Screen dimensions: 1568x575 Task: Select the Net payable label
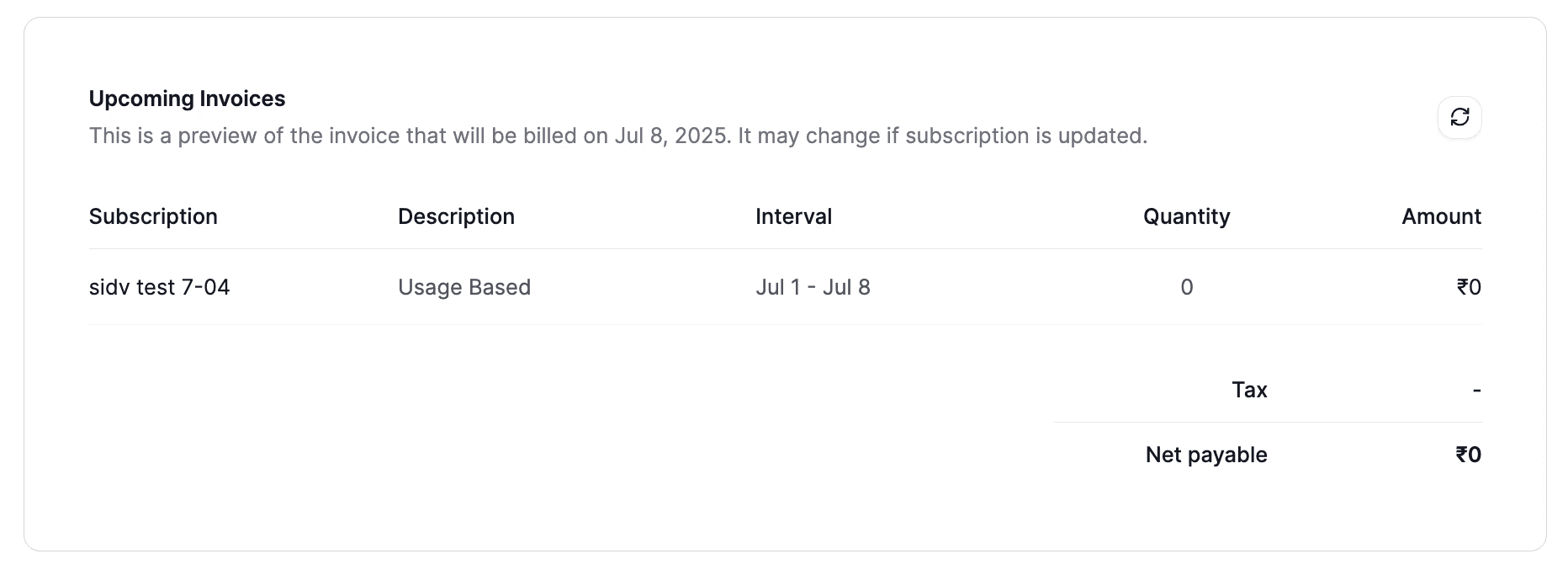coord(1206,455)
